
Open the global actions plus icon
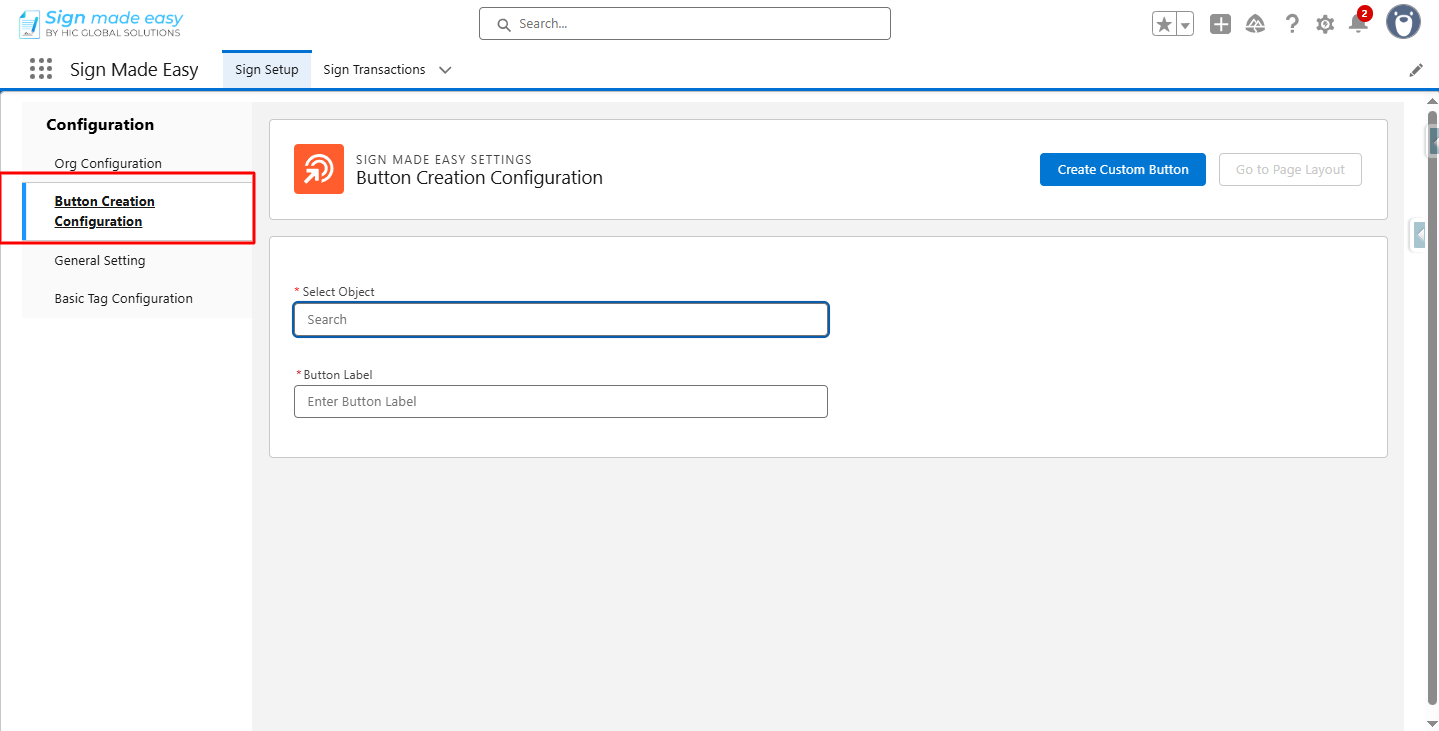tap(1220, 24)
